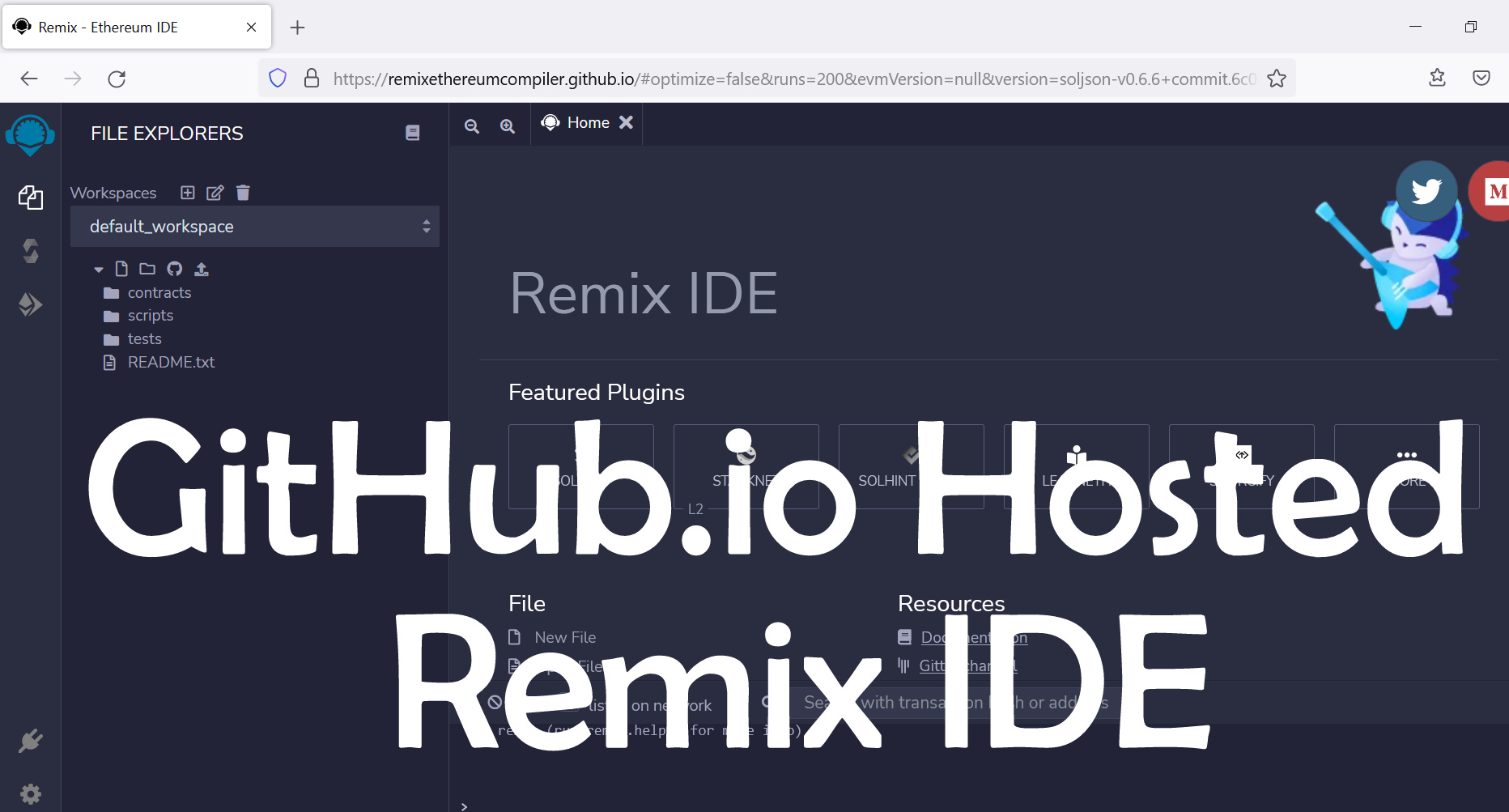Click the SOLHINT plugin card

click(911, 467)
